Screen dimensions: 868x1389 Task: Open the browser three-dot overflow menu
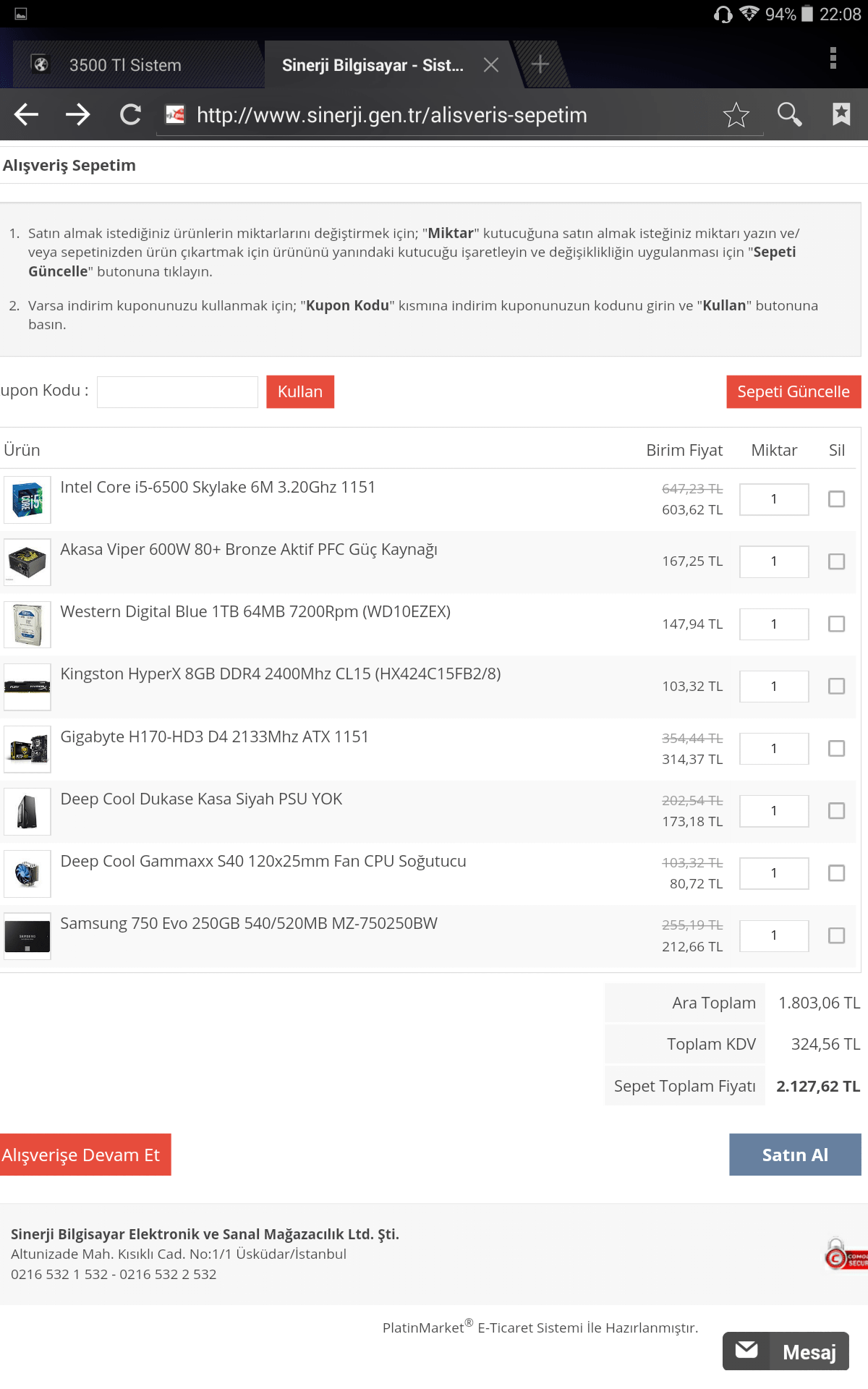pos(833,58)
